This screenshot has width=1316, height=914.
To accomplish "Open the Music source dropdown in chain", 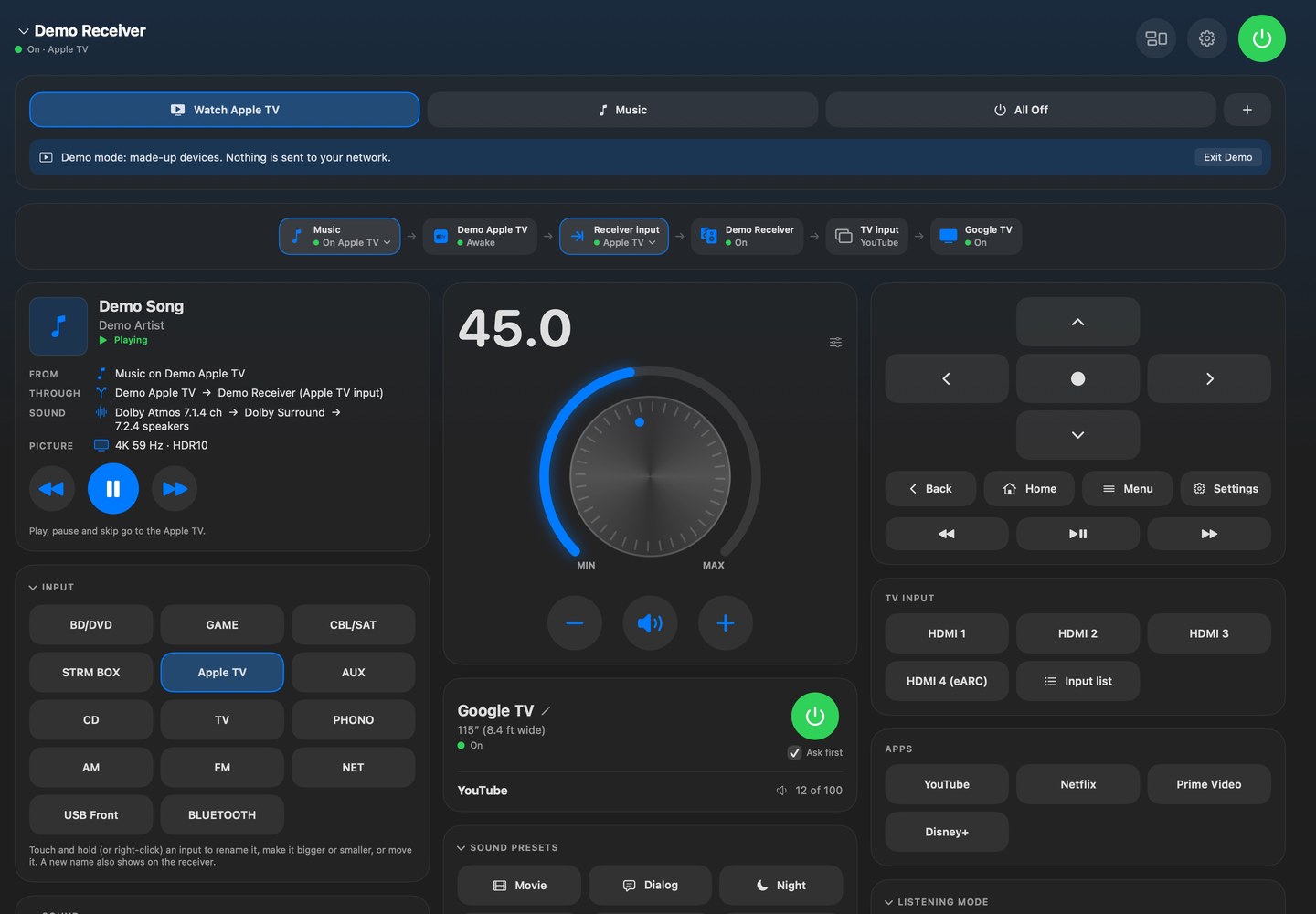I will 340,236.
